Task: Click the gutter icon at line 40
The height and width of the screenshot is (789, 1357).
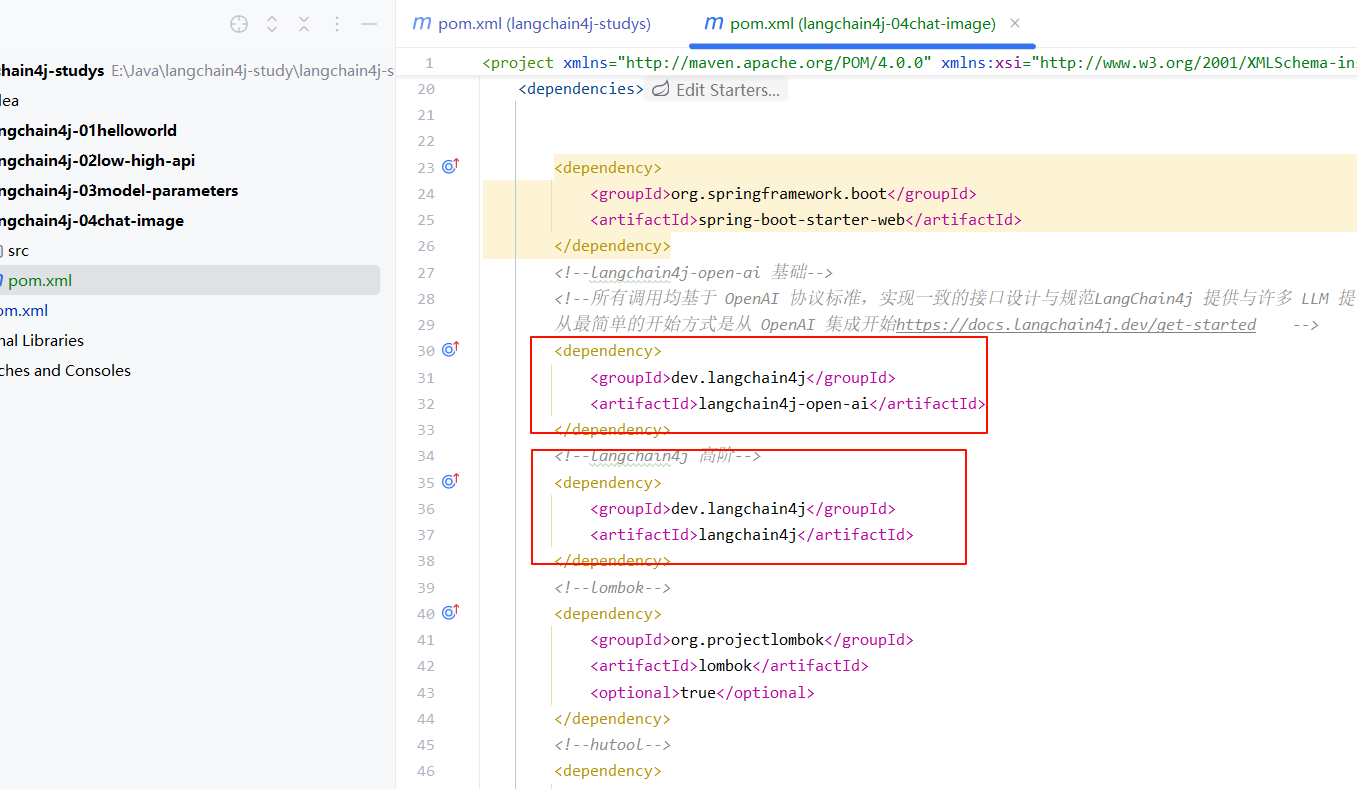Action: pyautogui.click(x=450, y=613)
